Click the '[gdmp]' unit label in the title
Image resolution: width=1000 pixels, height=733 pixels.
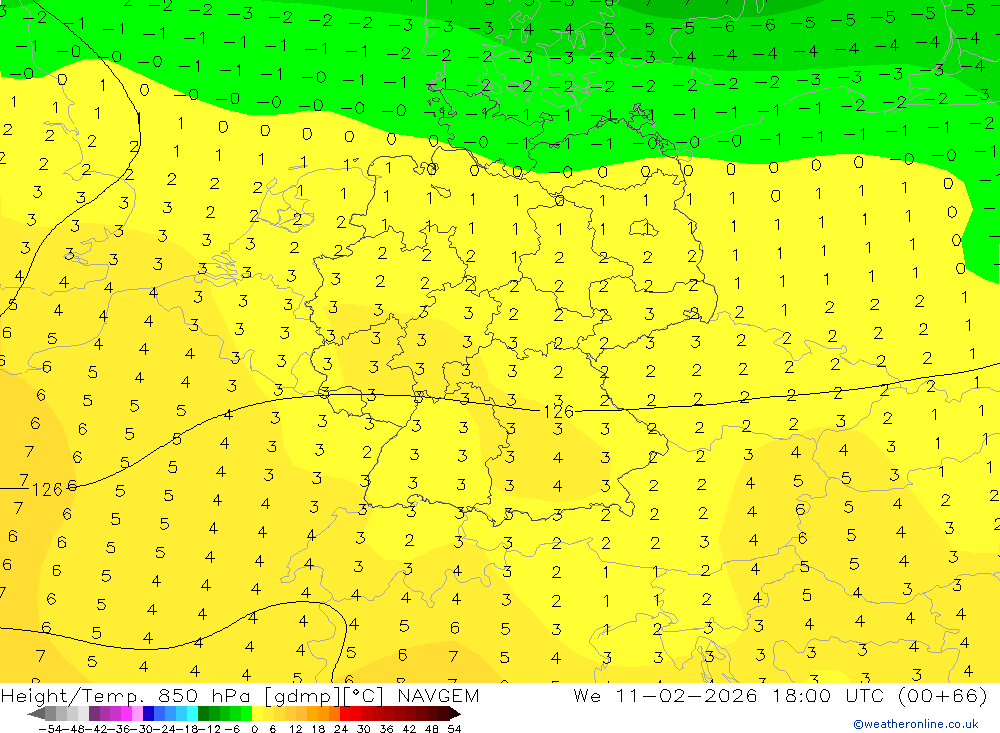coord(303,696)
